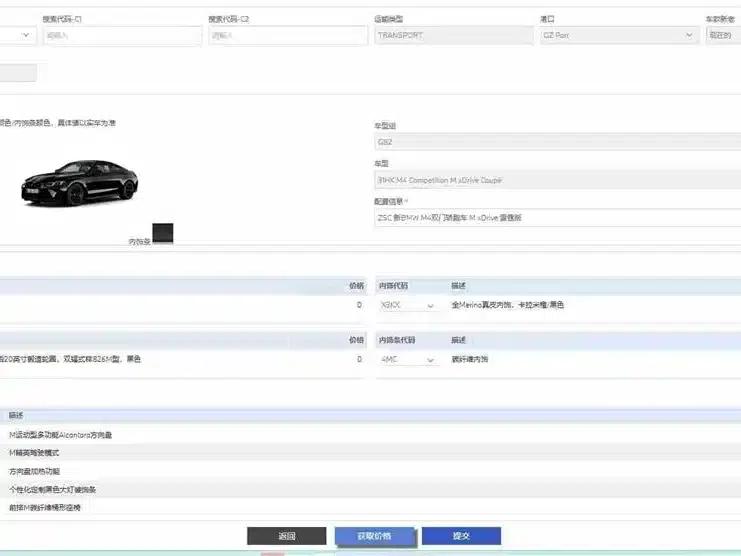Click the BMW M4 car thumbnail
This screenshot has width=741, height=556.
coord(79,182)
